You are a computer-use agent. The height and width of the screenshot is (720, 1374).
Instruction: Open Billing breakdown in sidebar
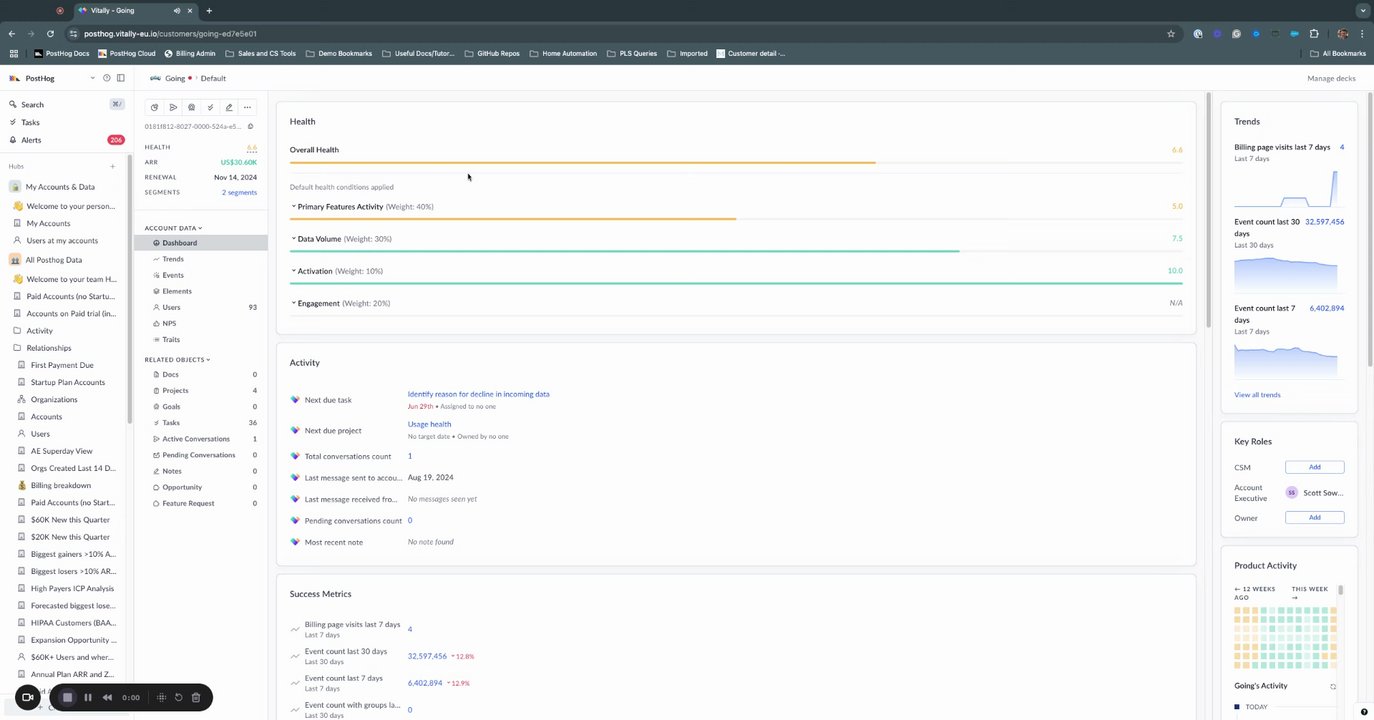tap(60, 485)
